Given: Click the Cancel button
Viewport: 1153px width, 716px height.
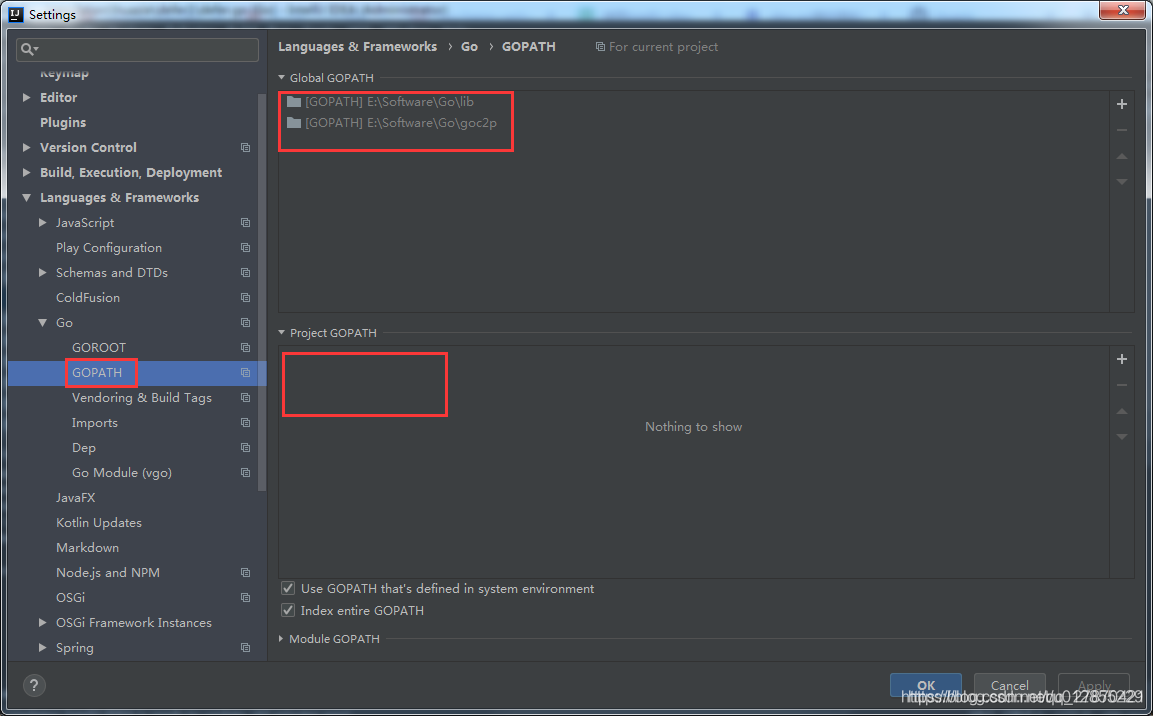Looking at the screenshot, I should (1009, 685).
